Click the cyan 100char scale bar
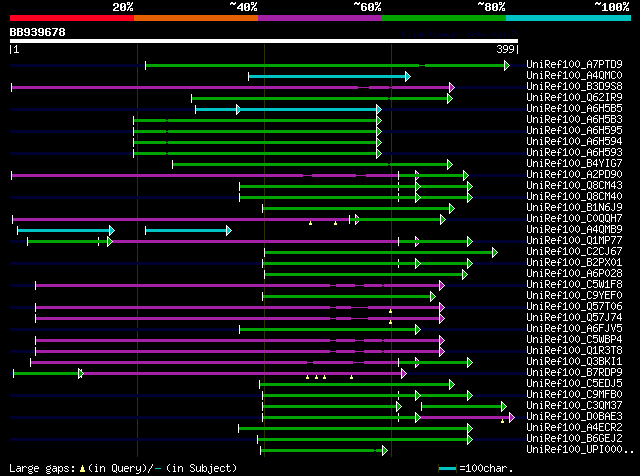The image size is (640, 476). point(447,469)
